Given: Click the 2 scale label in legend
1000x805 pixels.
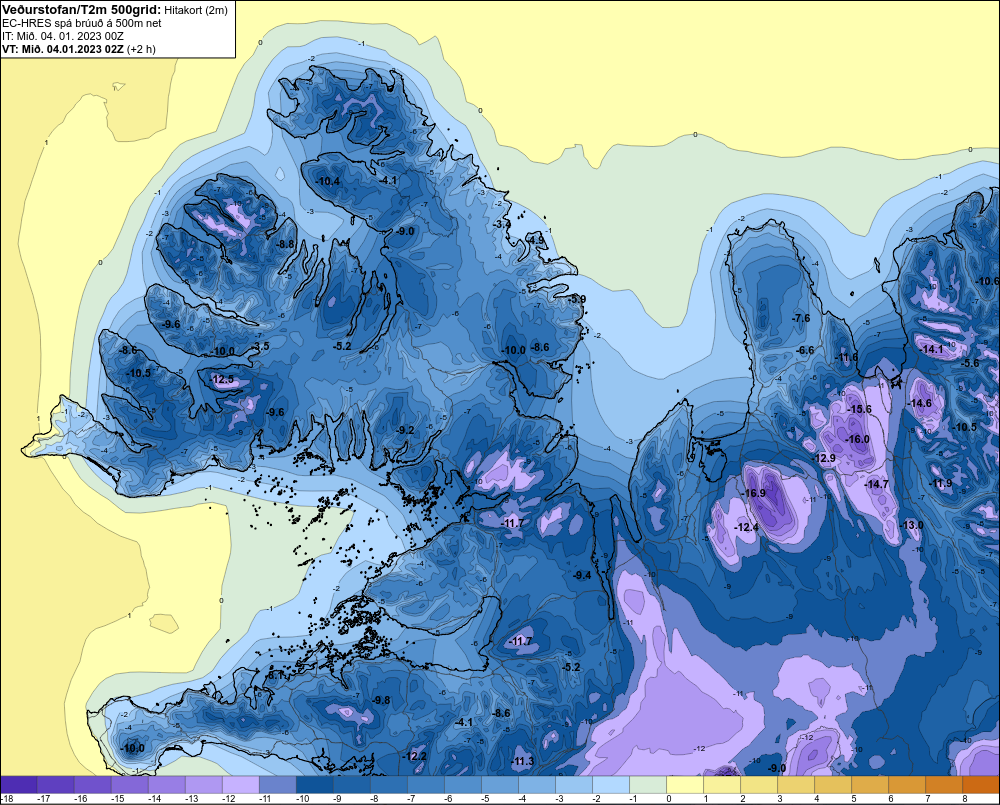Looking at the screenshot, I should point(743,799).
